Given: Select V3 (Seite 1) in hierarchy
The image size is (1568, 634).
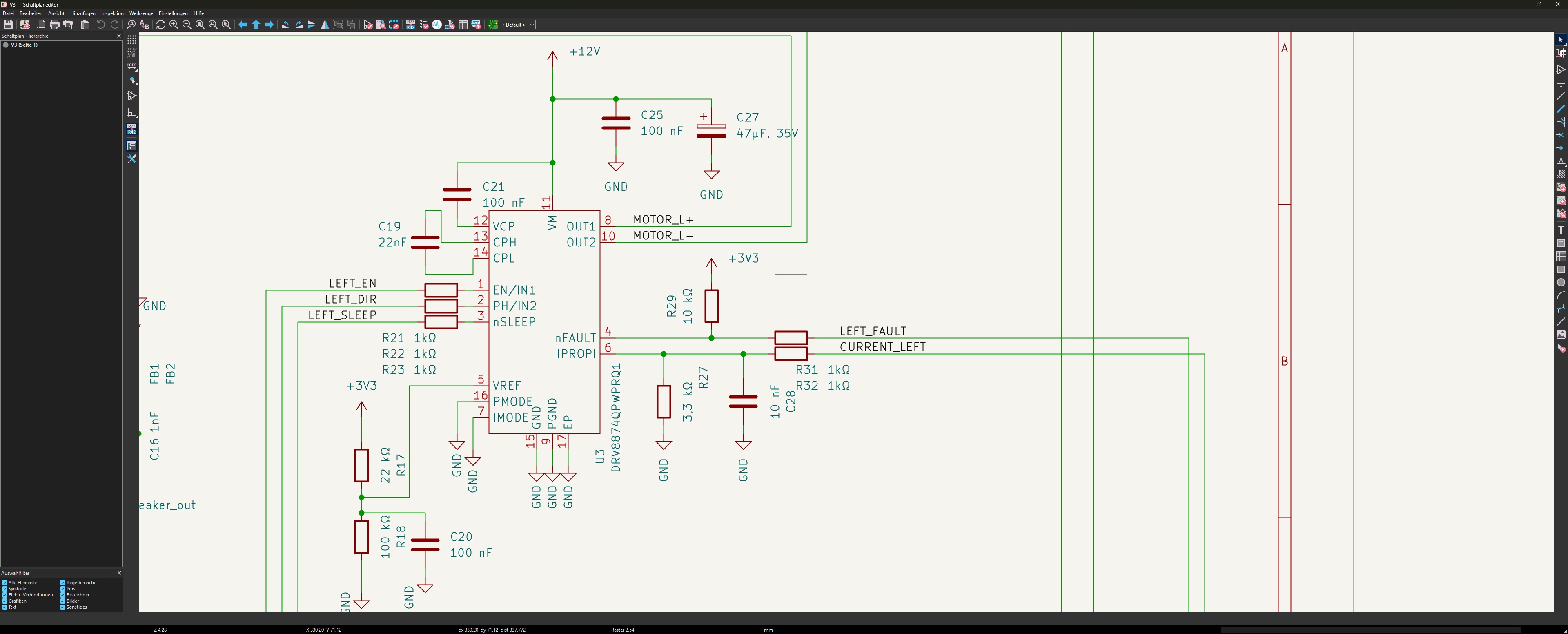Looking at the screenshot, I should pos(24,45).
